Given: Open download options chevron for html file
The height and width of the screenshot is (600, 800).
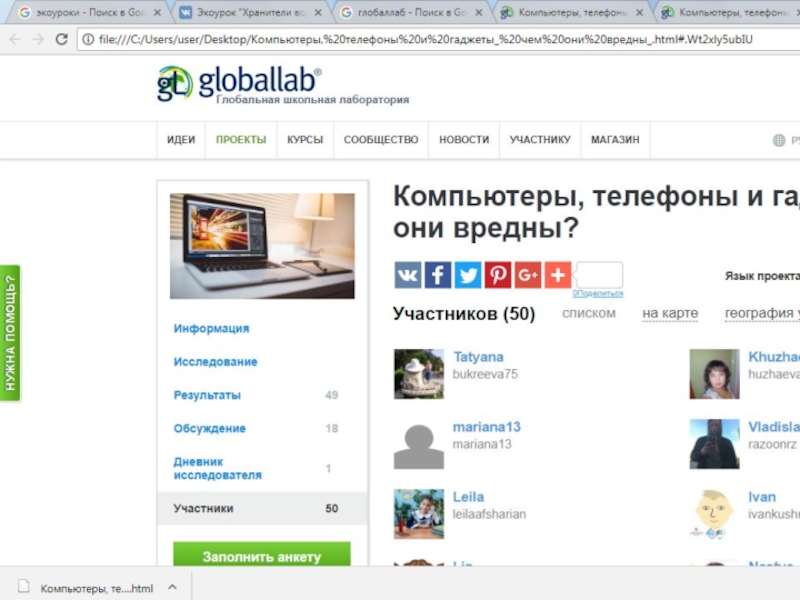Looking at the screenshot, I should click(172, 588).
